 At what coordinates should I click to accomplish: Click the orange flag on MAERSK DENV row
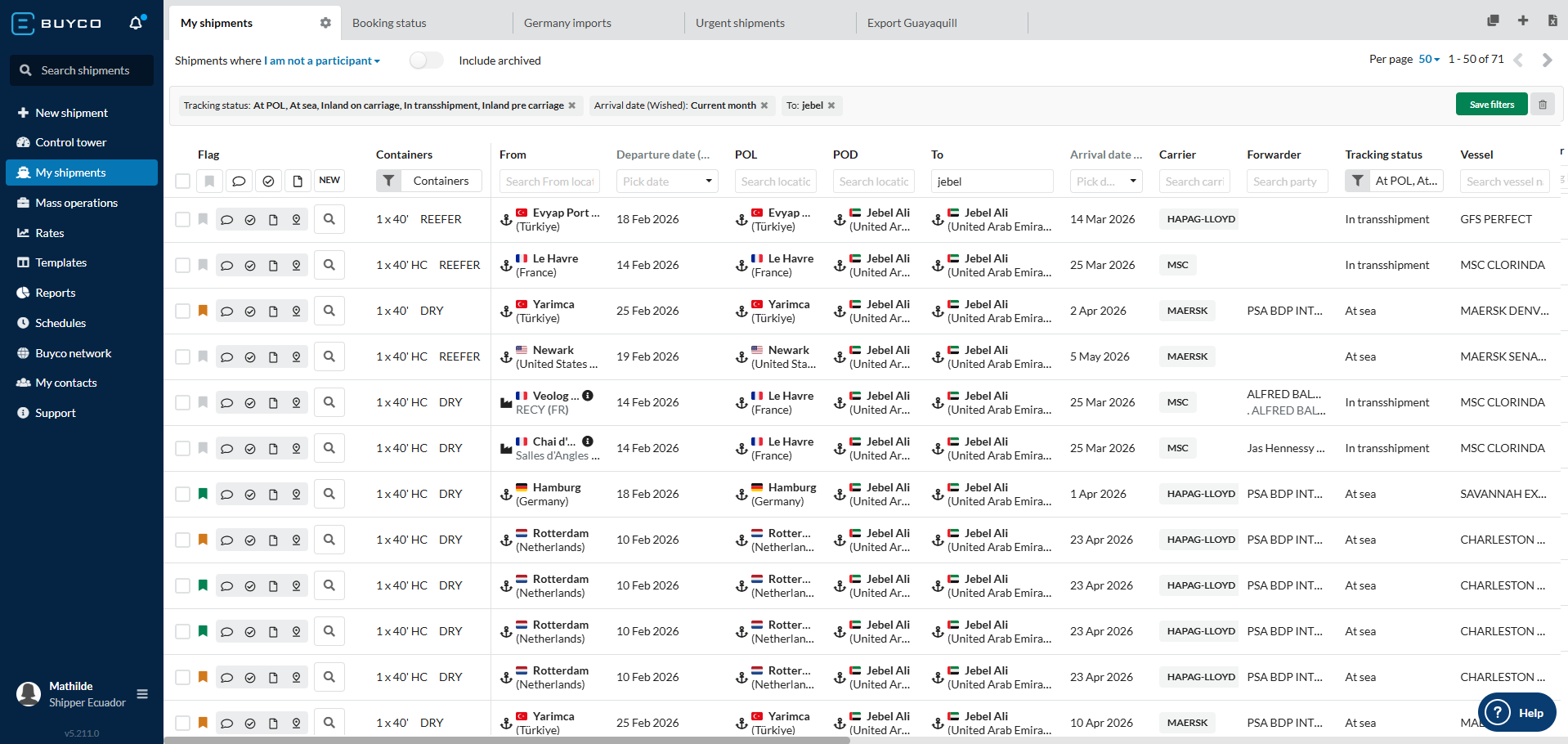pyautogui.click(x=203, y=311)
